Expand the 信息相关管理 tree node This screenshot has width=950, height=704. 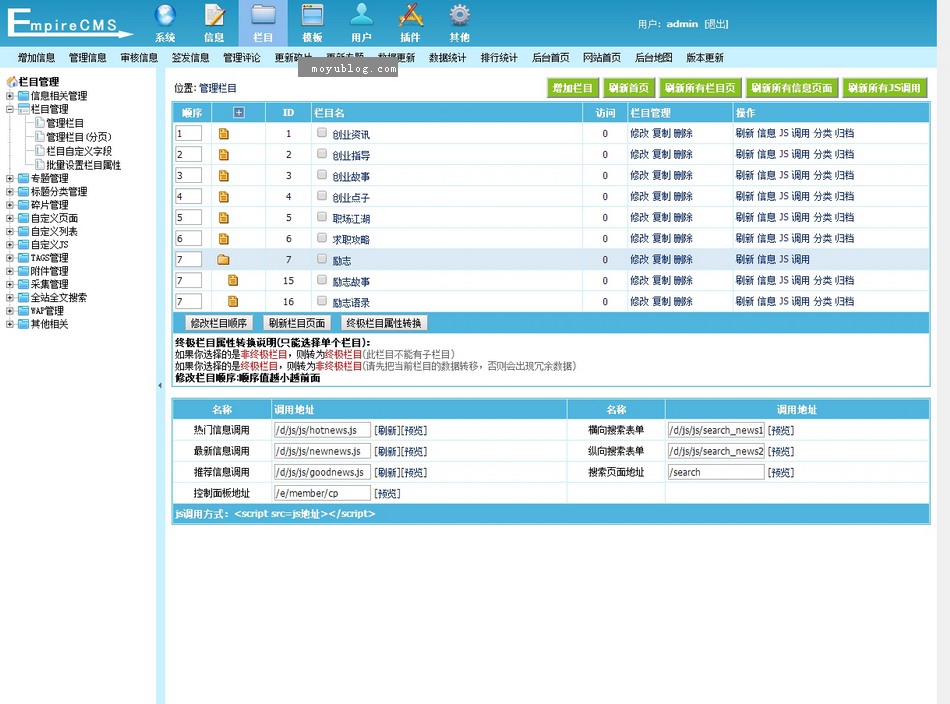pyautogui.click(x=10, y=96)
